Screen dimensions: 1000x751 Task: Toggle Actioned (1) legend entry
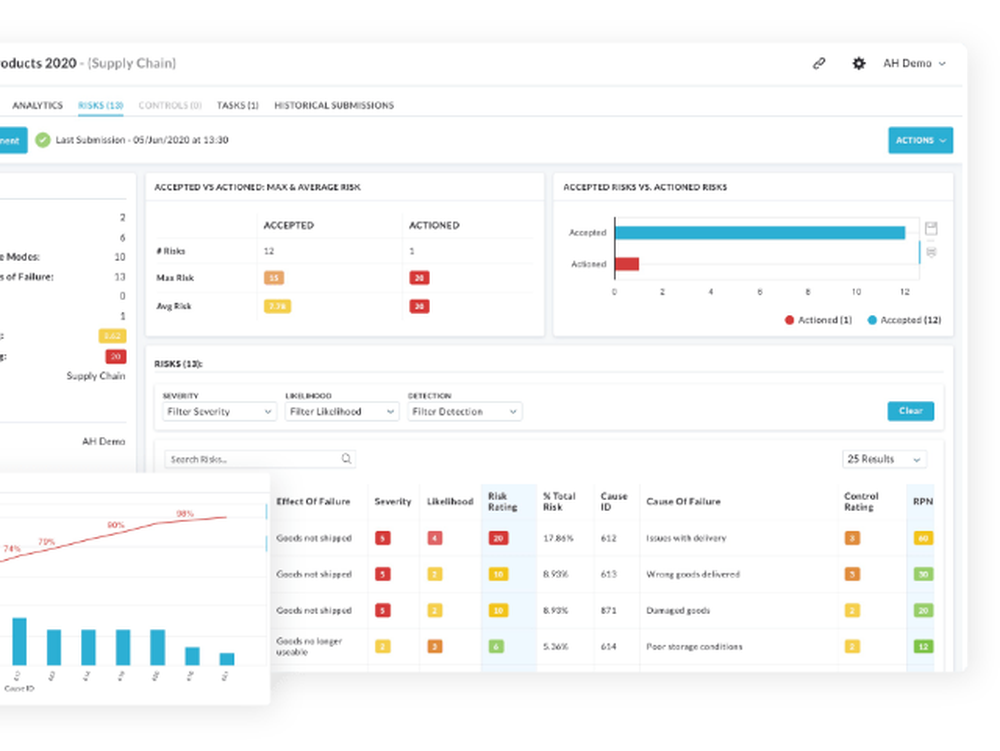818,320
